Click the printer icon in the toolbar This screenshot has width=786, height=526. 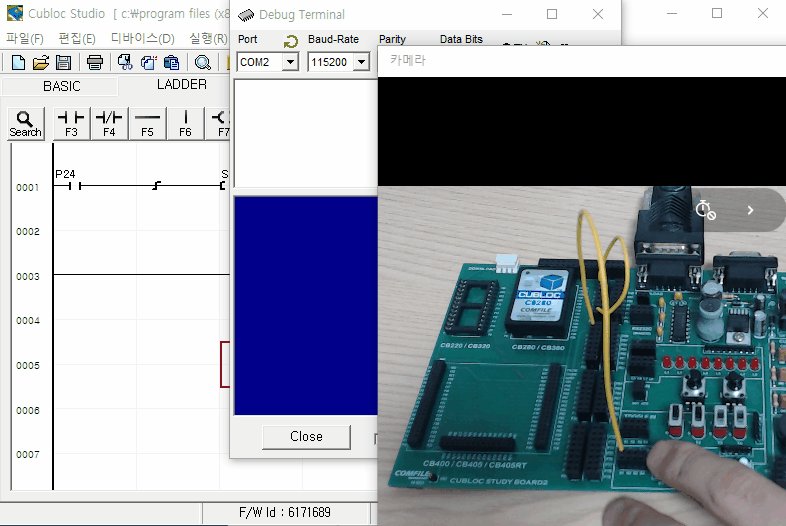coord(95,62)
